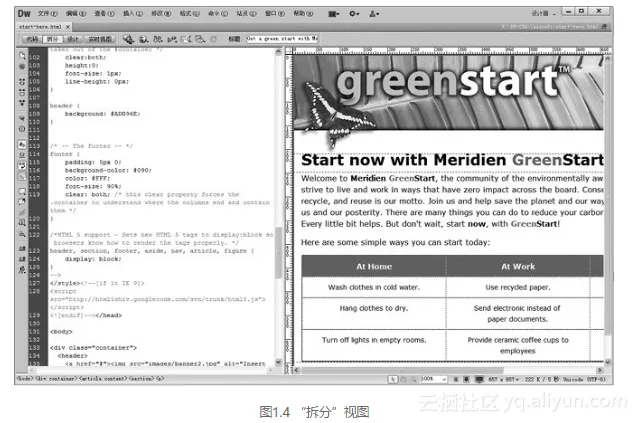Viewport: 638px width, 423px height.
Task: Toggle desktop window size in status bar
Action: [479, 379]
